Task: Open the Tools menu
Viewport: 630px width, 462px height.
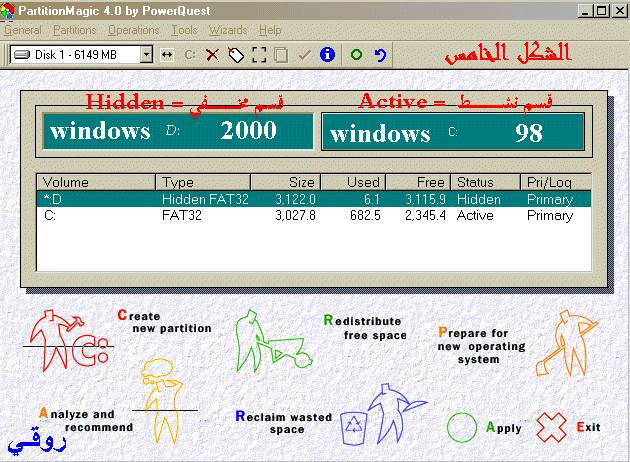Action: (184, 30)
